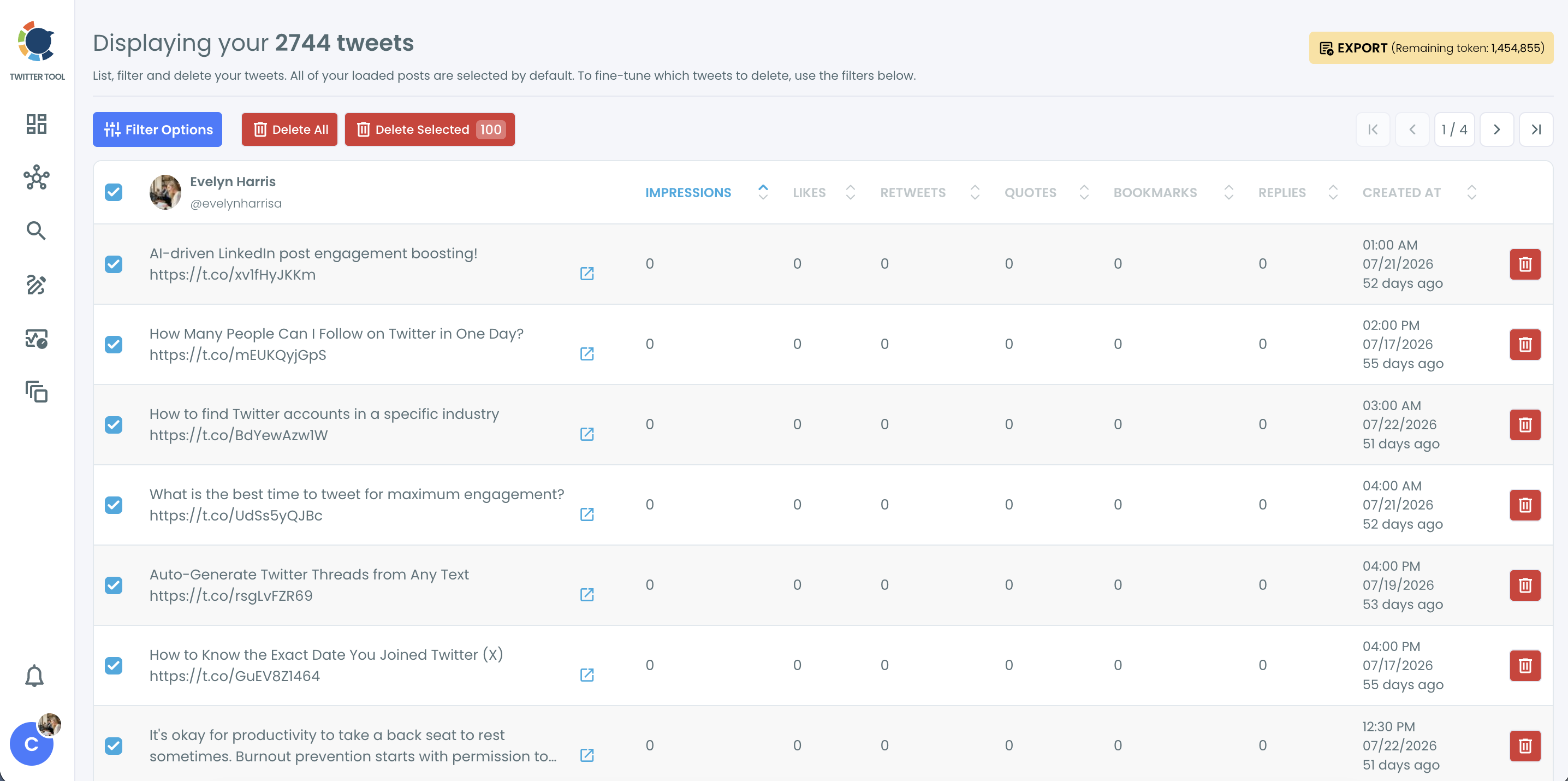Click Evelyn Harris profile picture in table header
The width and height of the screenshot is (1568, 781).
tap(165, 192)
